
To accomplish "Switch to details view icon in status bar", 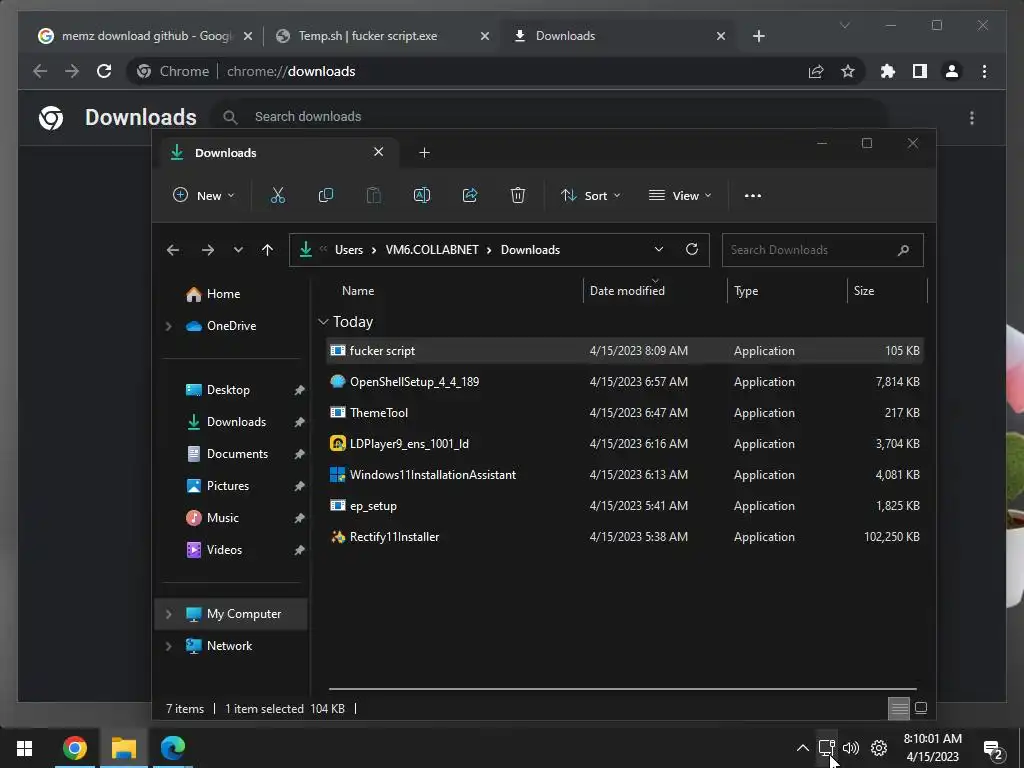I will (899, 708).
